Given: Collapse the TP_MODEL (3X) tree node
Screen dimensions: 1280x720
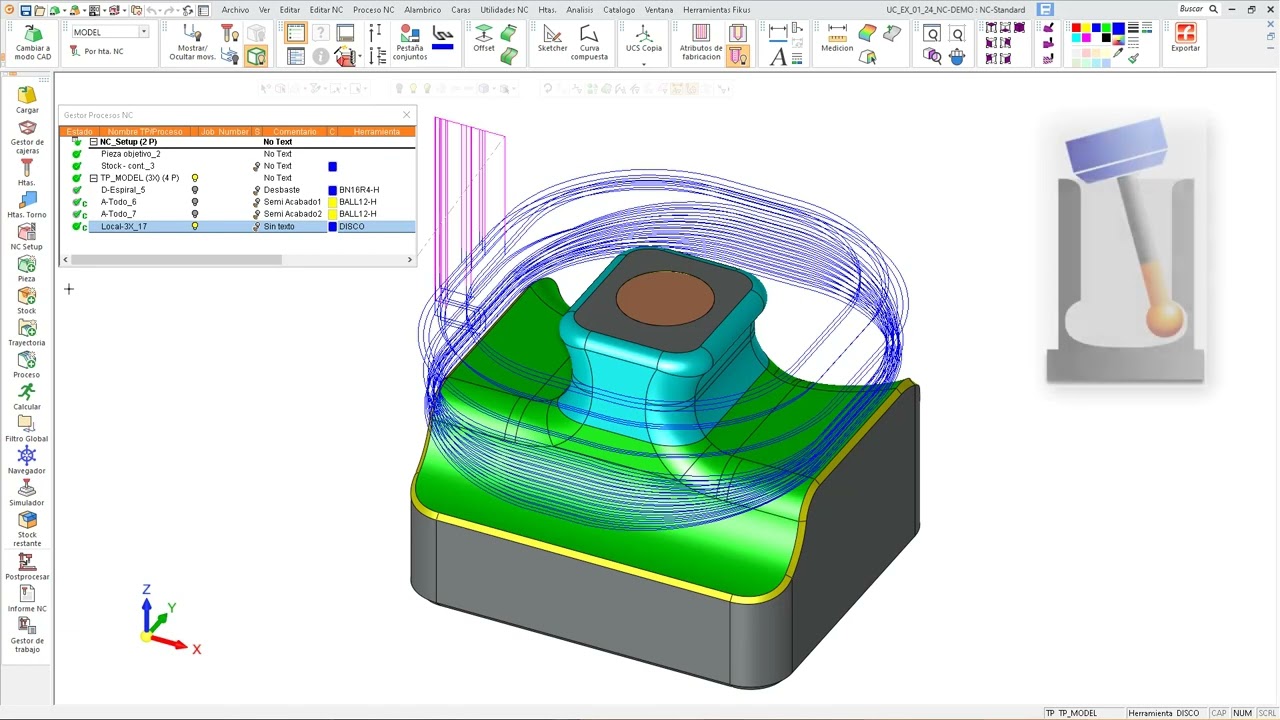Looking at the screenshot, I should coord(93,178).
